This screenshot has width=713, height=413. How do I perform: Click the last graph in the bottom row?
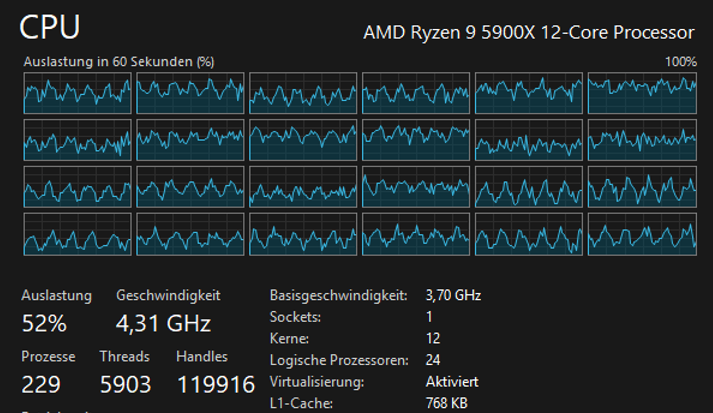point(642,234)
